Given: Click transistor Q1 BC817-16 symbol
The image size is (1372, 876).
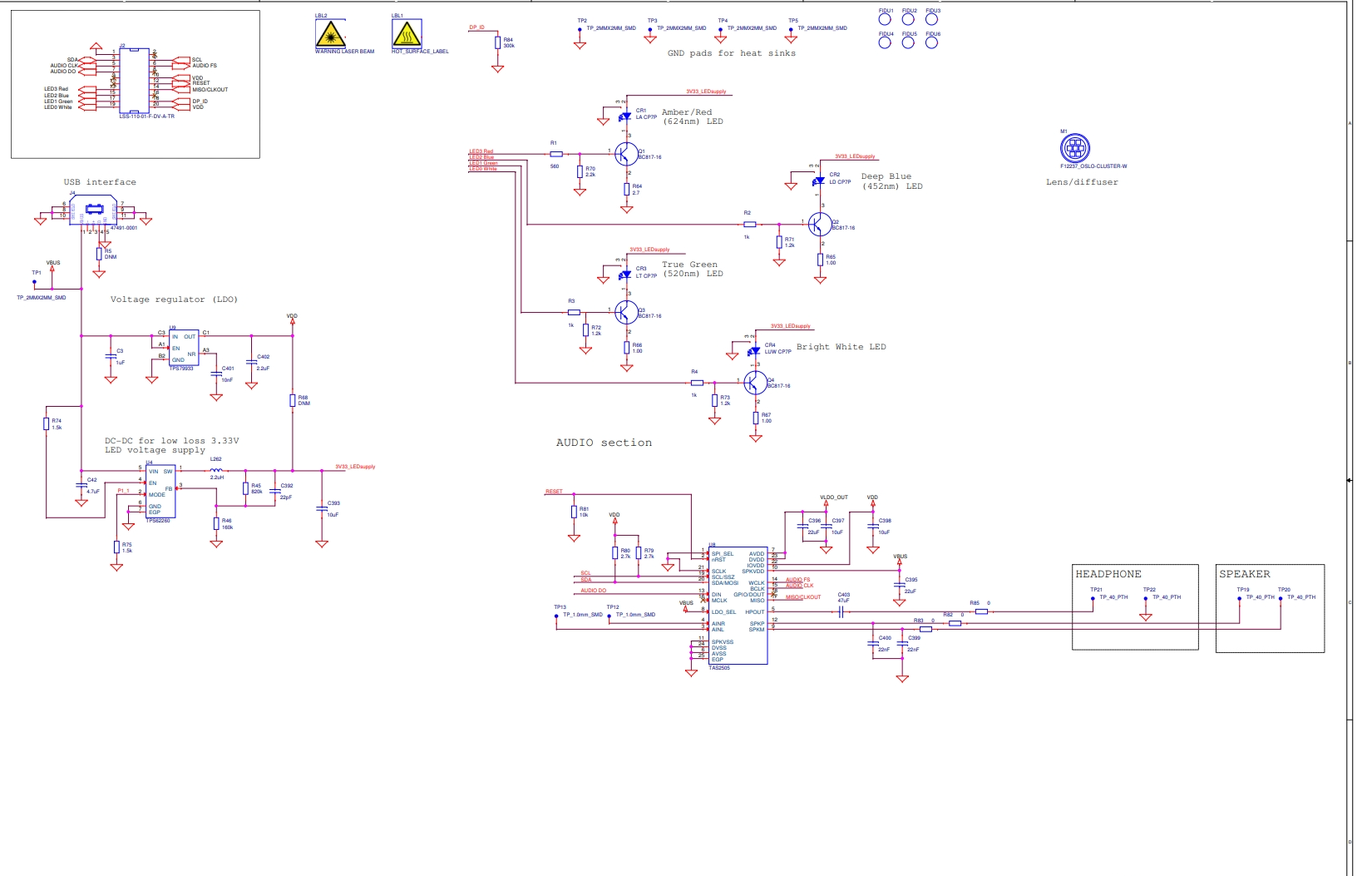Looking at the screenshot, I should 625,155.
